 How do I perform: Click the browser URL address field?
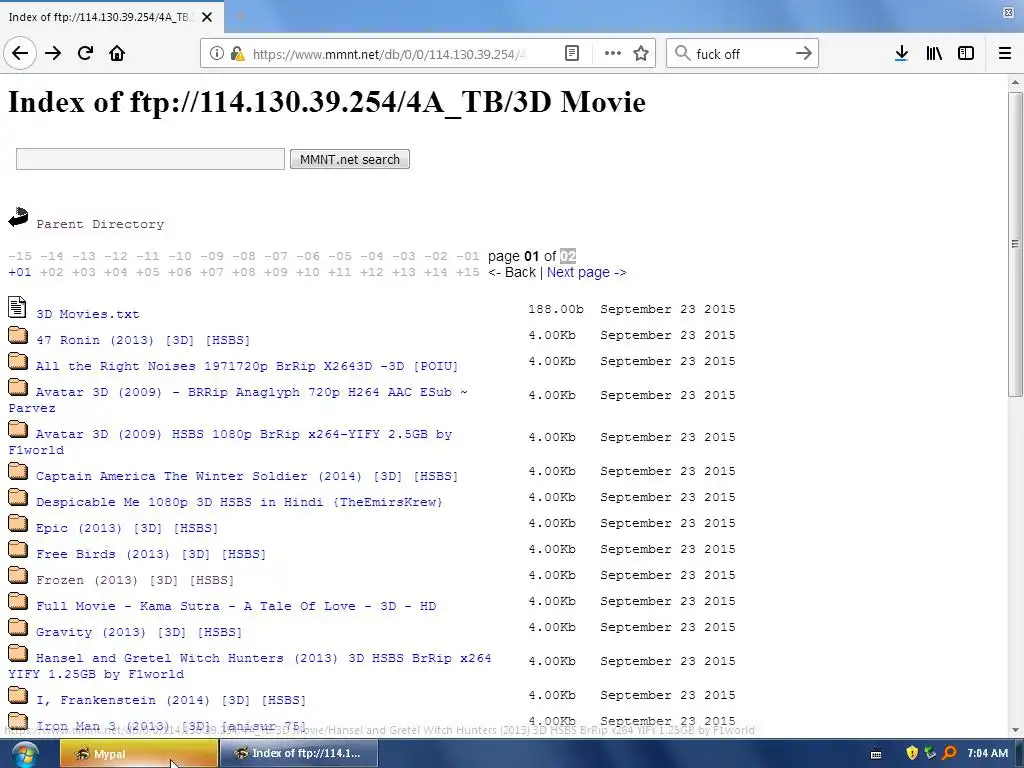[x=389, y=54]
